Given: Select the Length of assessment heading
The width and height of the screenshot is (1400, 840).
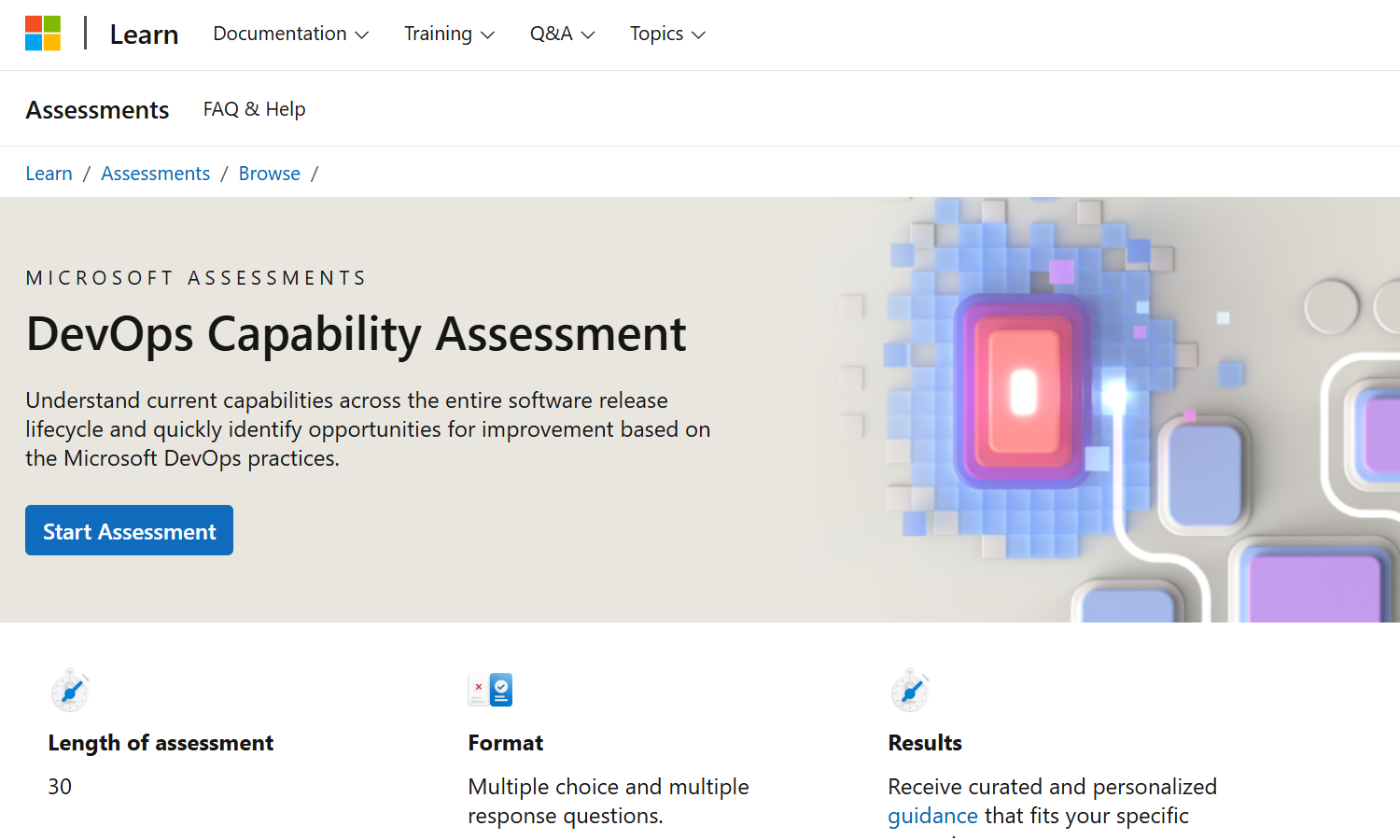Looking at the screenshot, I should [161, 743].
